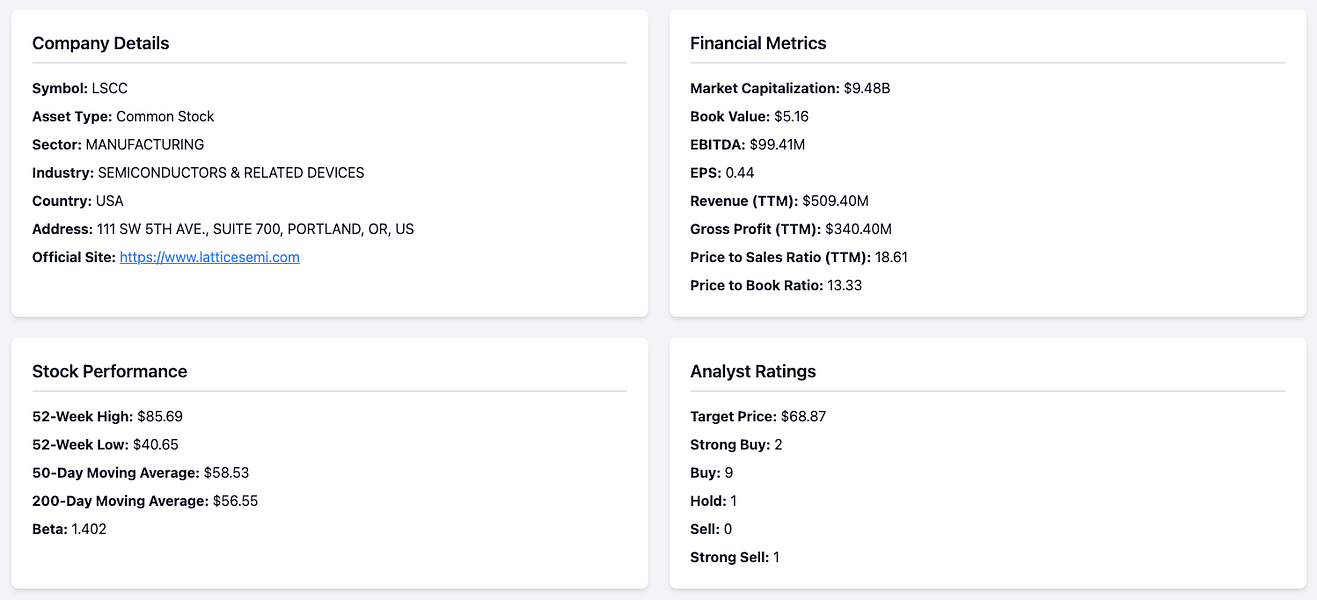The width and height of the screenshot is (1317, 600).
Task: Click the Stock Performance heading
Action: click(x=109, y=371)
